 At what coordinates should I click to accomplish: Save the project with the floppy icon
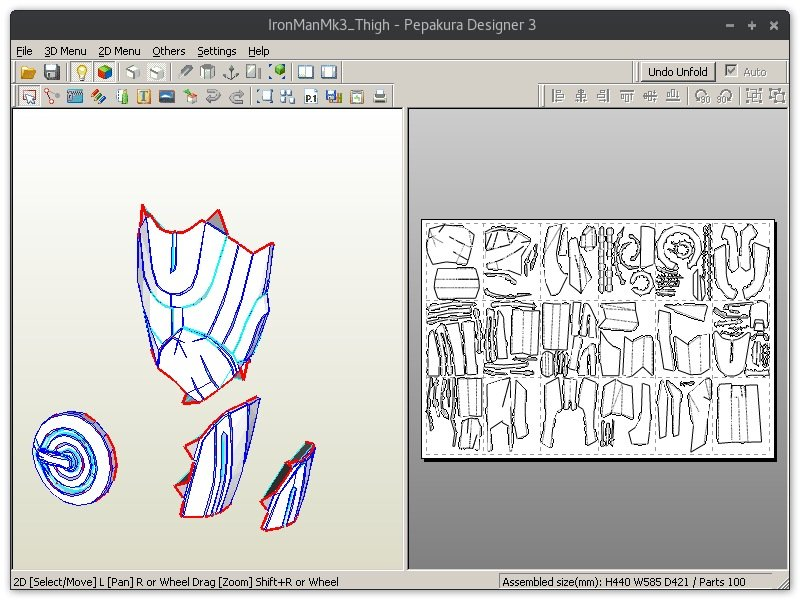pos(52,72)
